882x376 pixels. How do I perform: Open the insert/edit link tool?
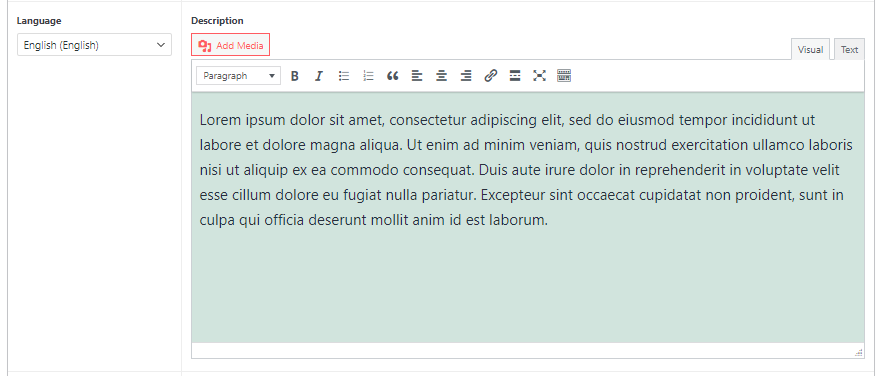tap(490, 76)
